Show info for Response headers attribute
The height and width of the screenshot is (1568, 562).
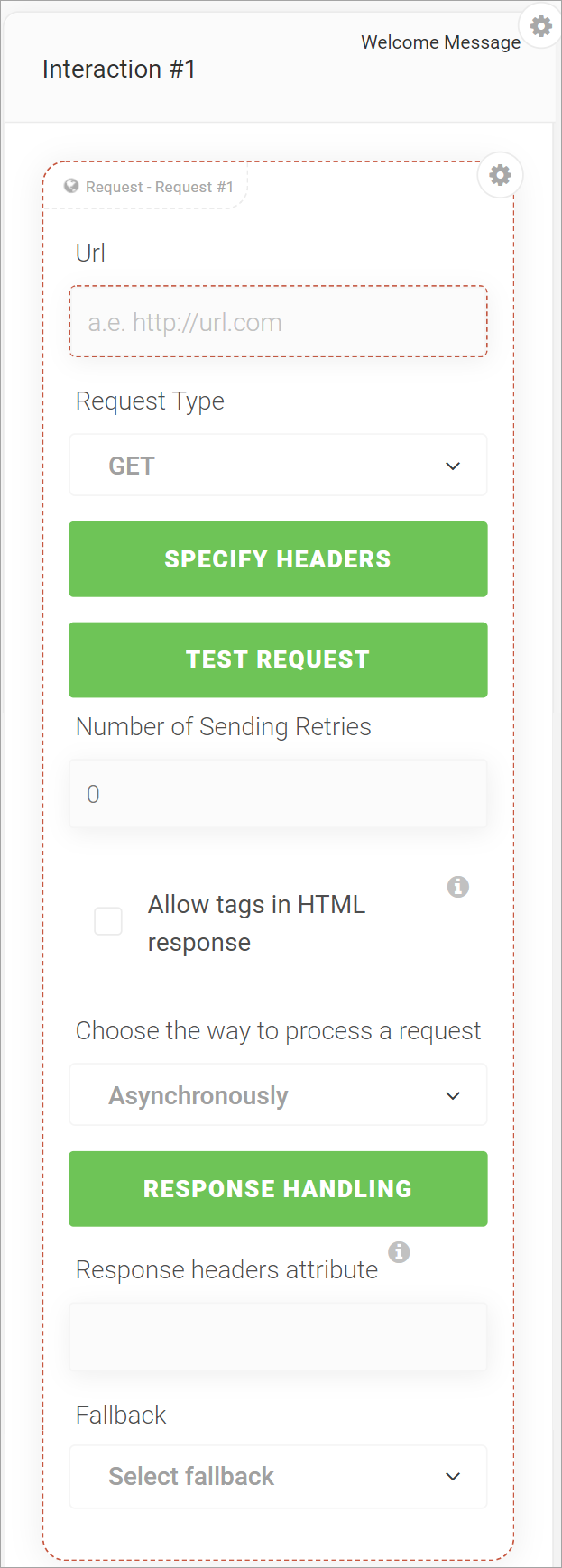coord(399,1252)
